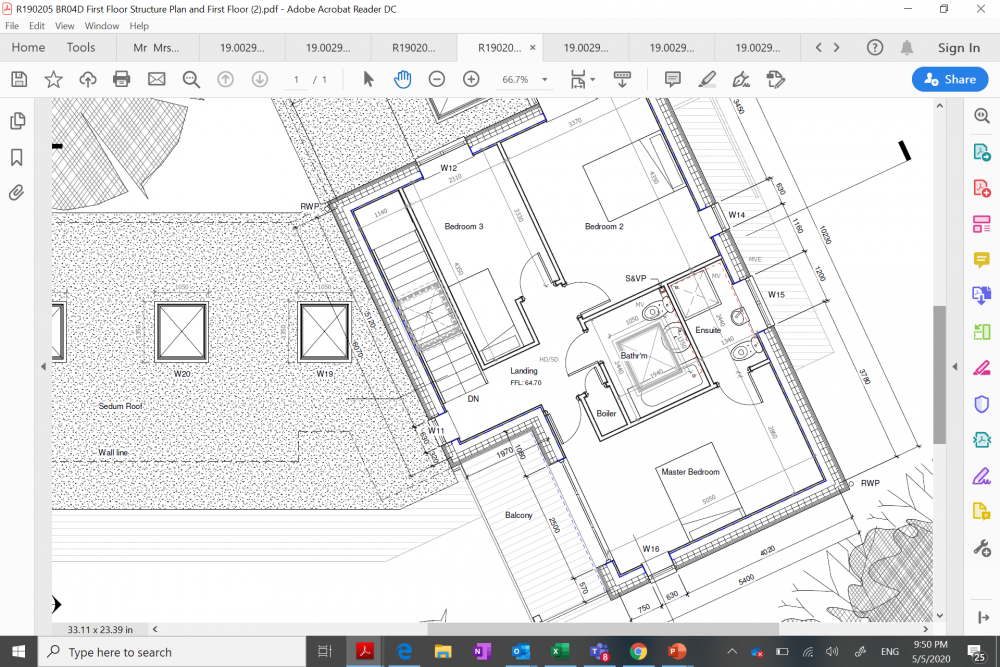Image resolution: width=1000 pixels, height=667 pixels.
Task: Switch to the Home tab
Action: pos(28,47)
